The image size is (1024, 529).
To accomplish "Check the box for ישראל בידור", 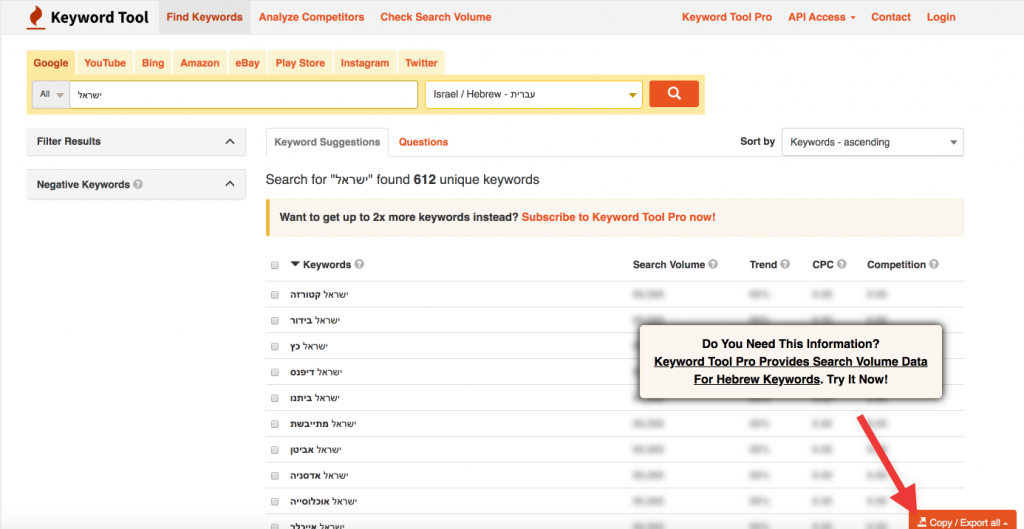I will (275, 321).
